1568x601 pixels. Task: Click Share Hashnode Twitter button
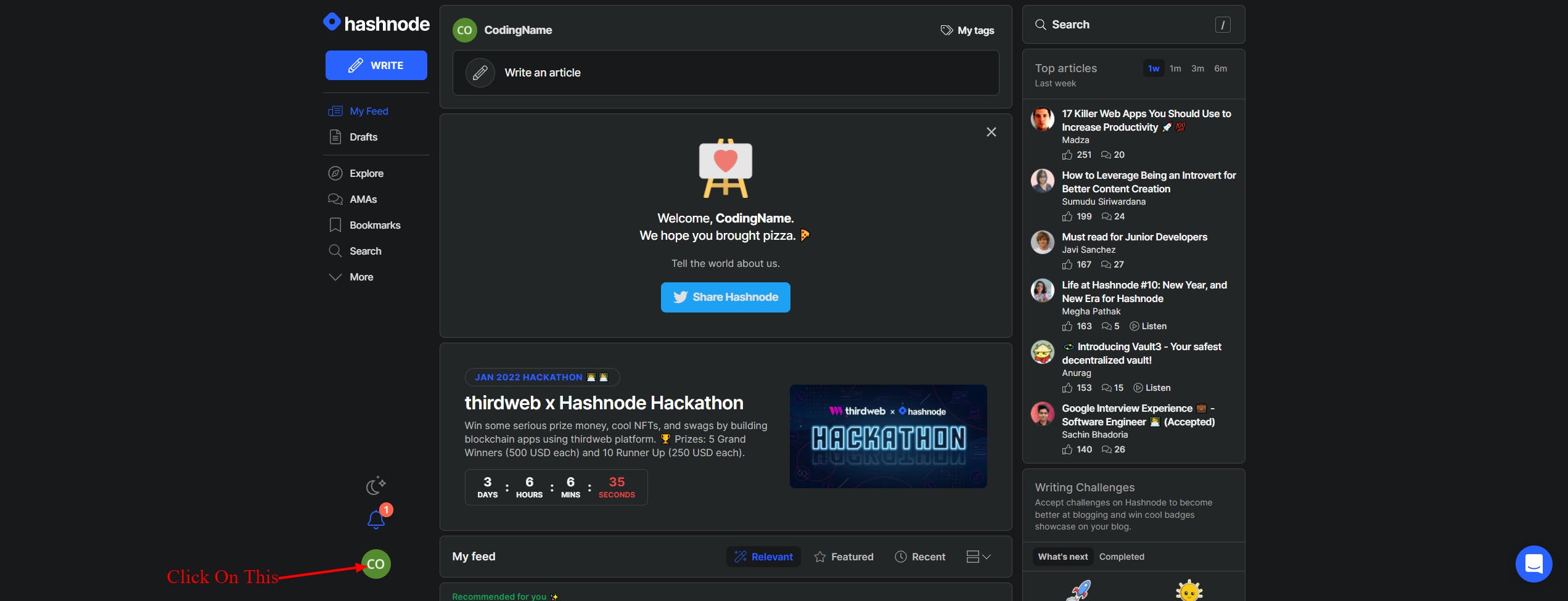coord(726,297)
